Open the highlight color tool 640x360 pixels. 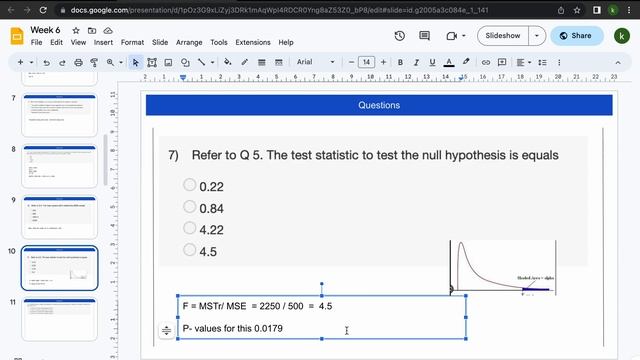466,62
